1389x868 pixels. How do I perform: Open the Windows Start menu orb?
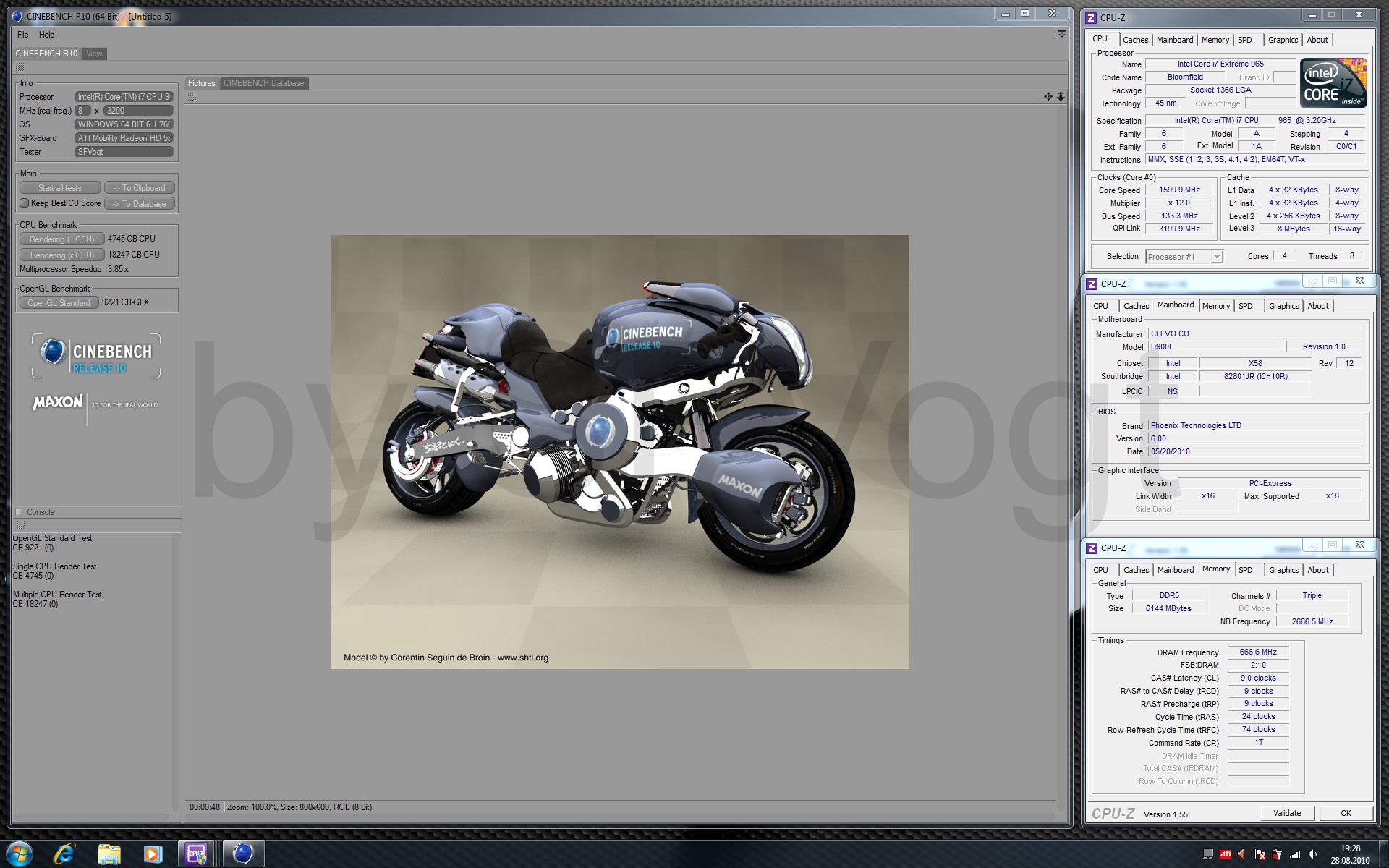[19, 854]
